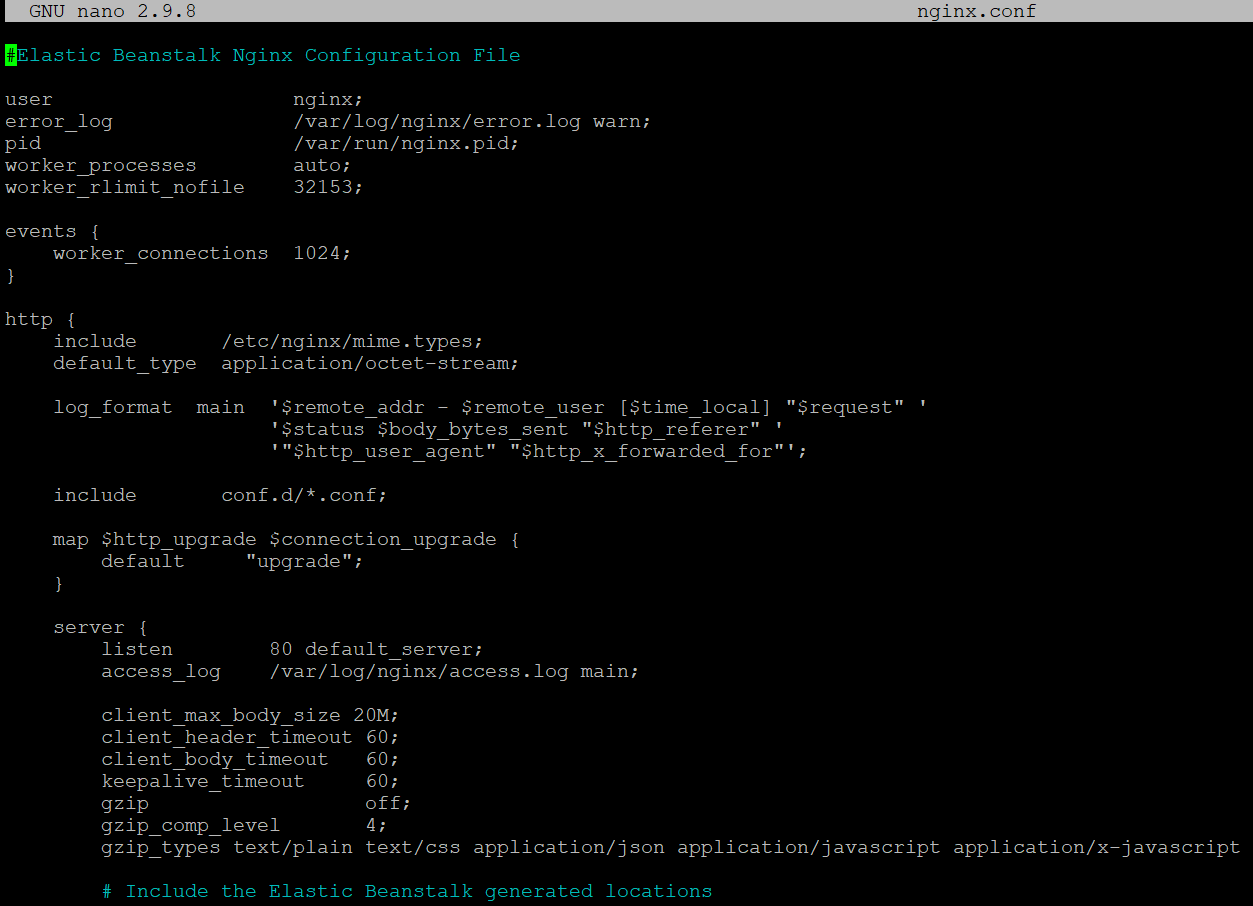Click the 'gzip_types' directive
Screen dimensions: 1253x906
tap(161, 847)
